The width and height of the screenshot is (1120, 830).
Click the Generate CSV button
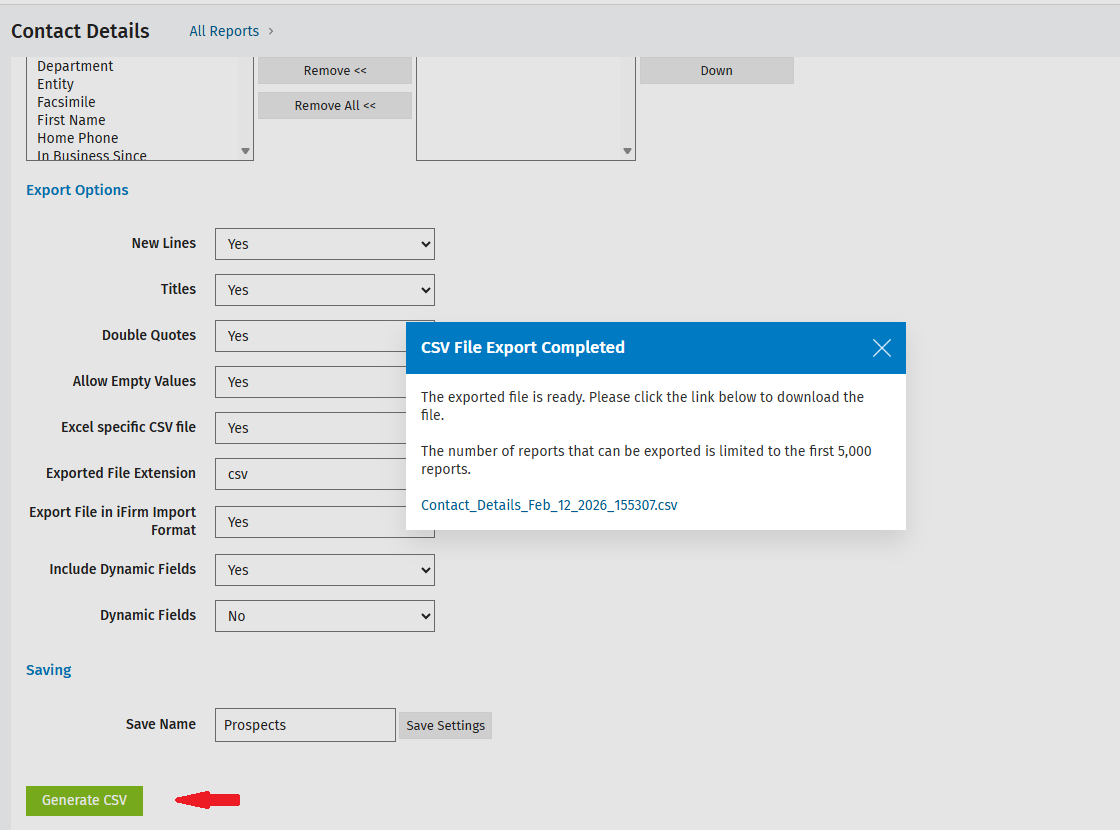tap(84, 800)
